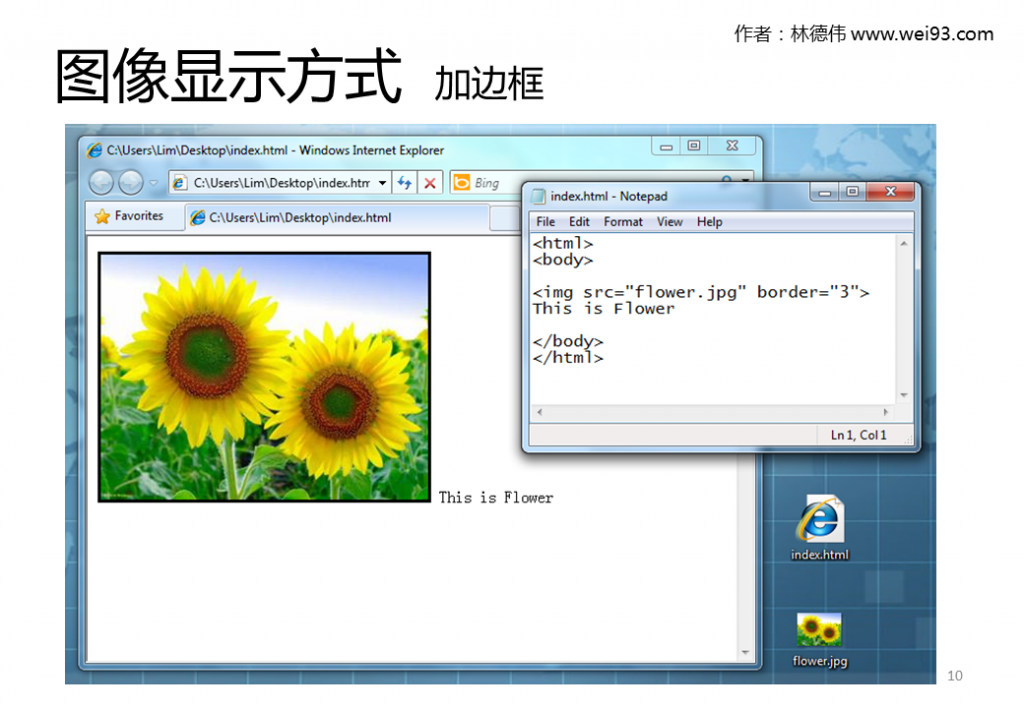Viewport: 1024px width, 708px height.
Task: Select the flower.jpg desktop icon
Action: [820, 640]
